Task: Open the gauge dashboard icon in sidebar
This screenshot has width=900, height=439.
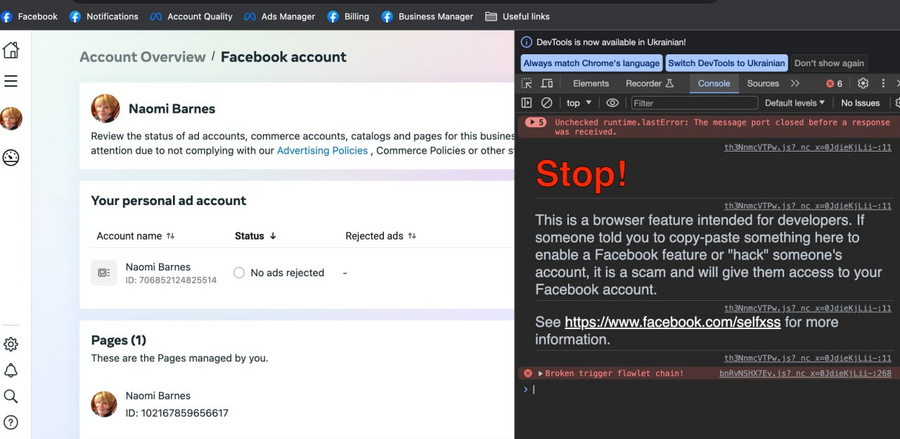Action: pos(11,158)
